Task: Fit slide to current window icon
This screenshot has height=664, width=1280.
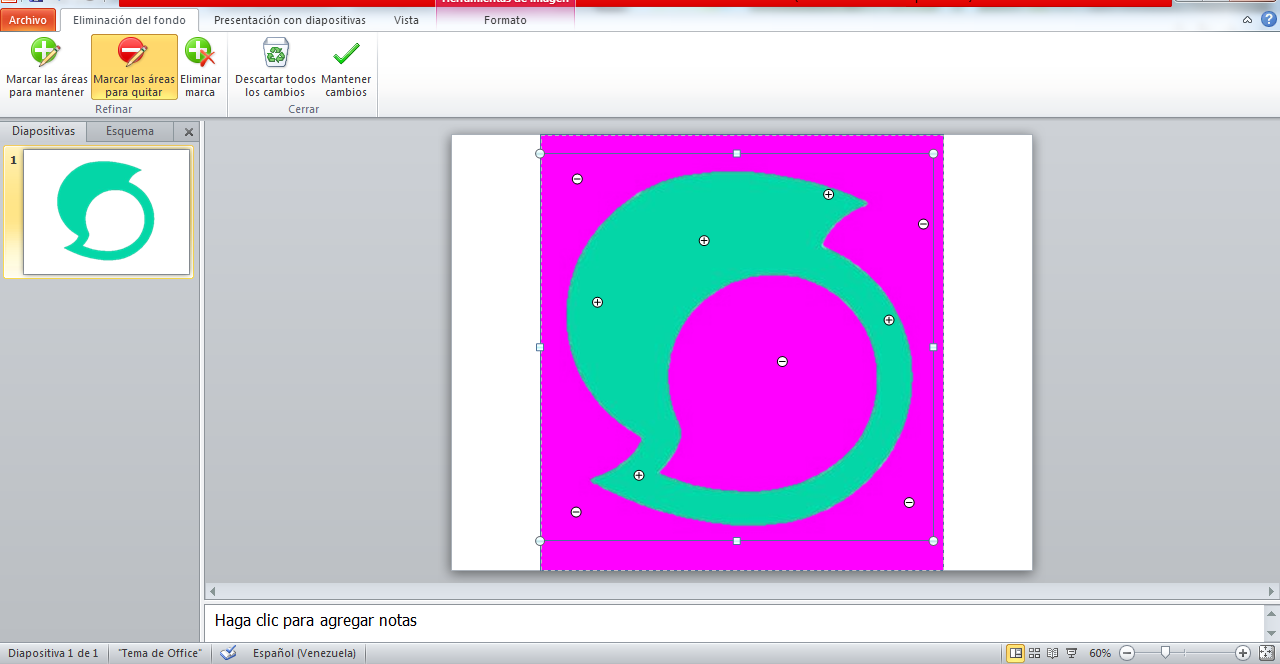Action: click(1265, 653)
